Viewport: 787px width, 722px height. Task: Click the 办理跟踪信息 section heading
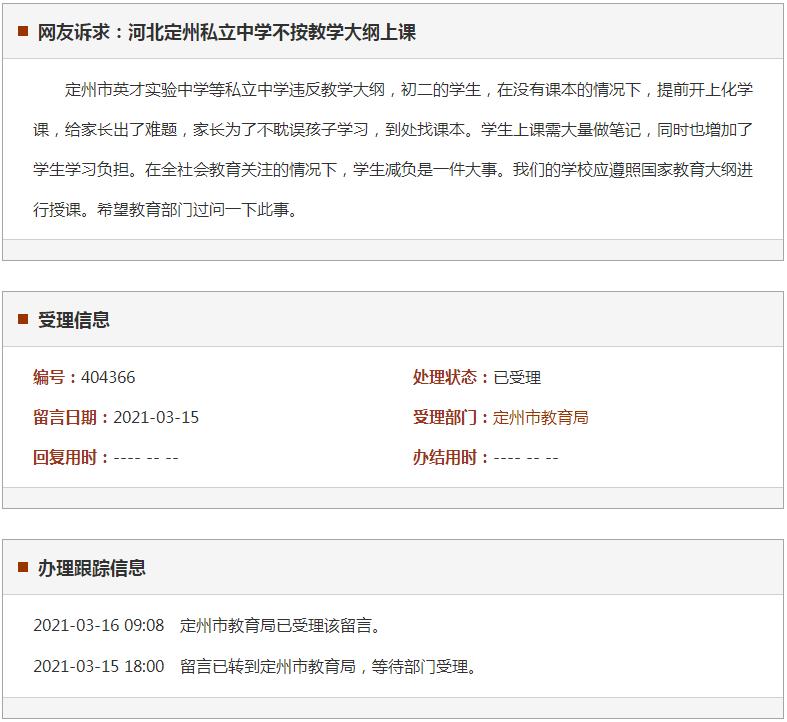pos(92,568)
